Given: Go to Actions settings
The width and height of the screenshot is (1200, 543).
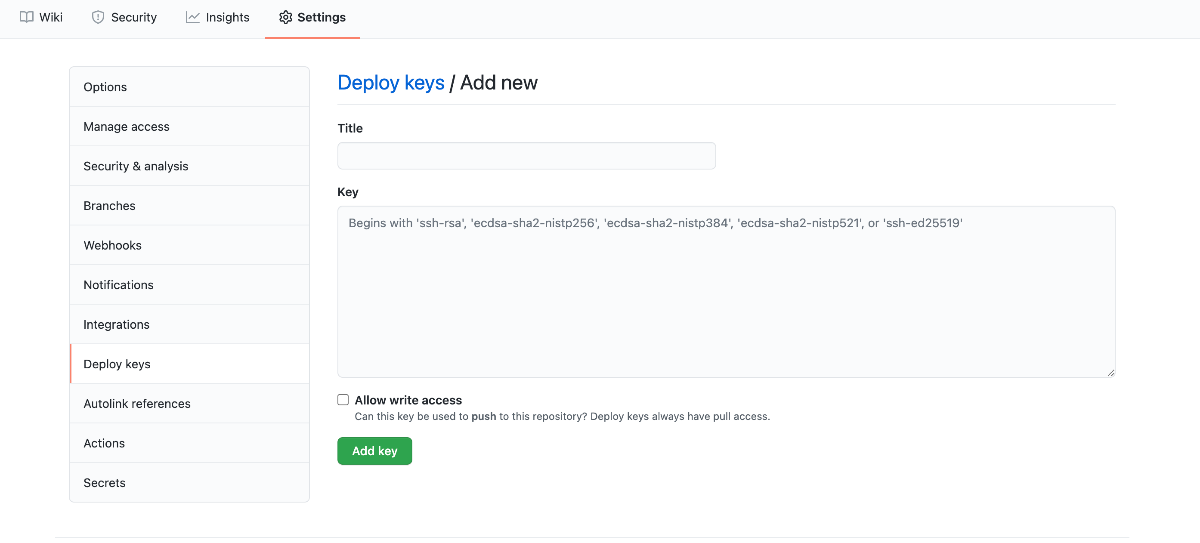Looking at the screenshot, I should 189,443.
